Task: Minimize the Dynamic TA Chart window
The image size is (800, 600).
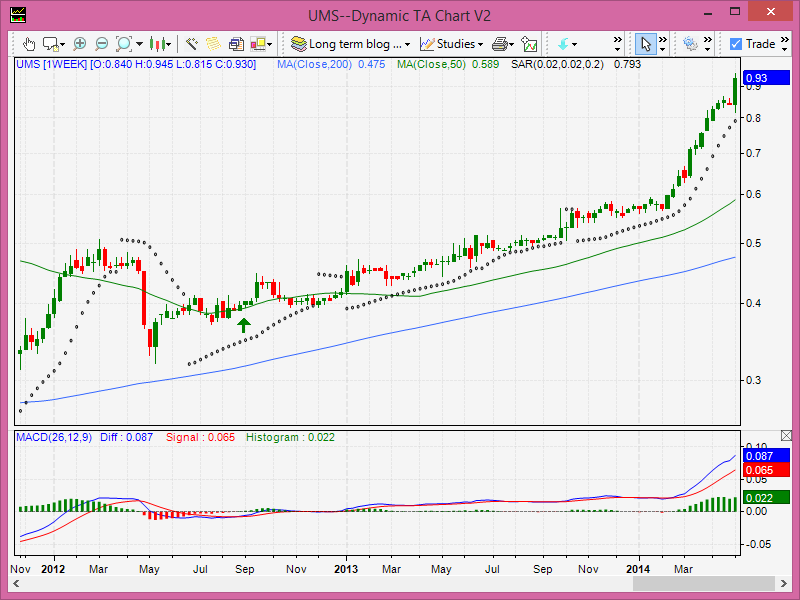Action: [x=708, y=12]
